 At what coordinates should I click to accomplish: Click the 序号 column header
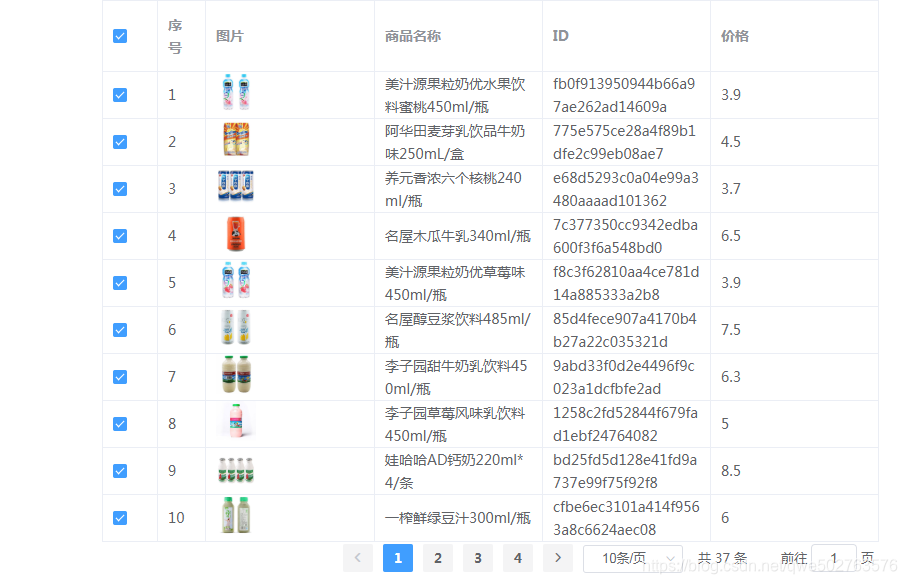pos(175,36)
